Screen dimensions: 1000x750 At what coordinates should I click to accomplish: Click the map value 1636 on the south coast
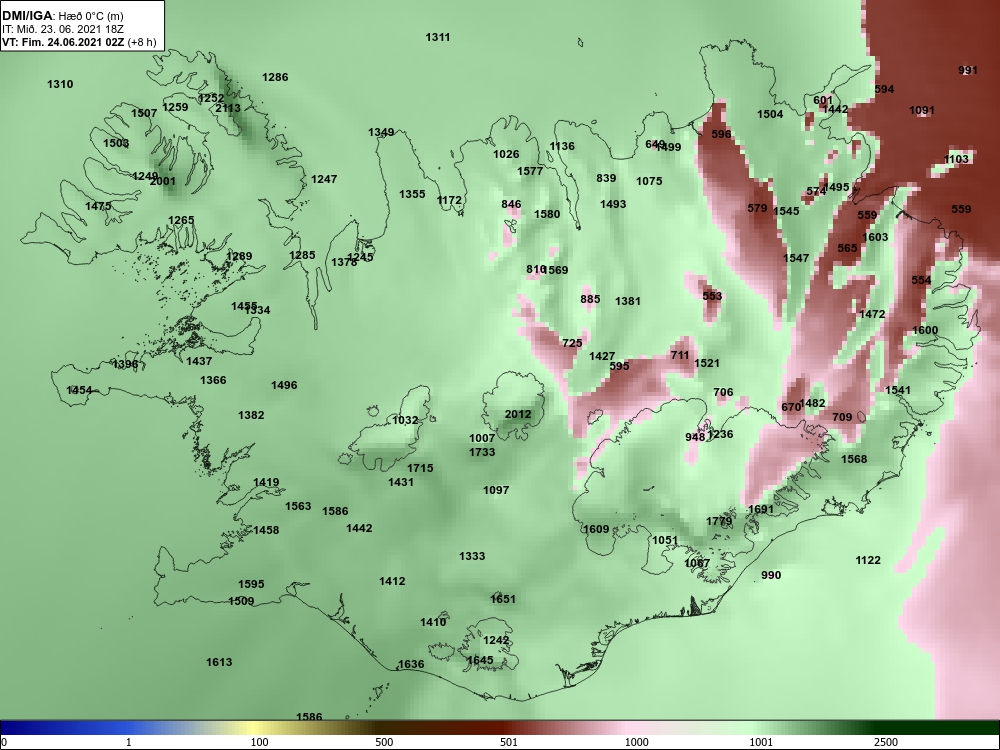click(411, 665)
